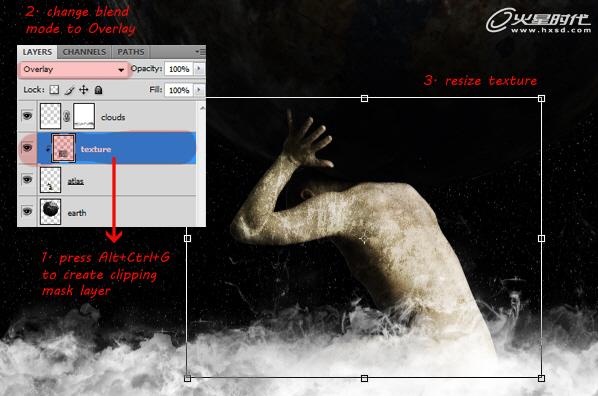Open the Overlay blend mode dropdown
Image resolution: width=598 pixels, height=396 pixels.
point(74,69)
